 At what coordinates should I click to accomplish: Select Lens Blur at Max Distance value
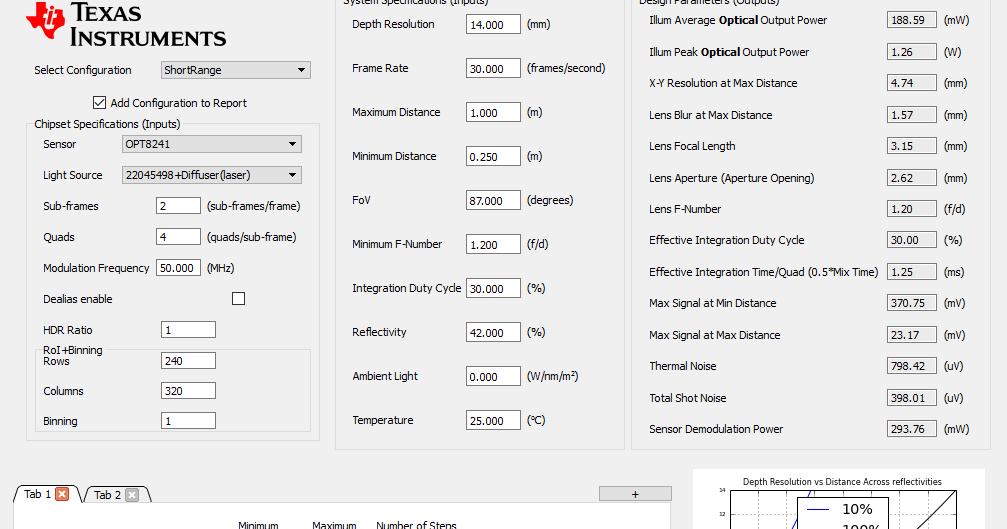click(912, 115)
